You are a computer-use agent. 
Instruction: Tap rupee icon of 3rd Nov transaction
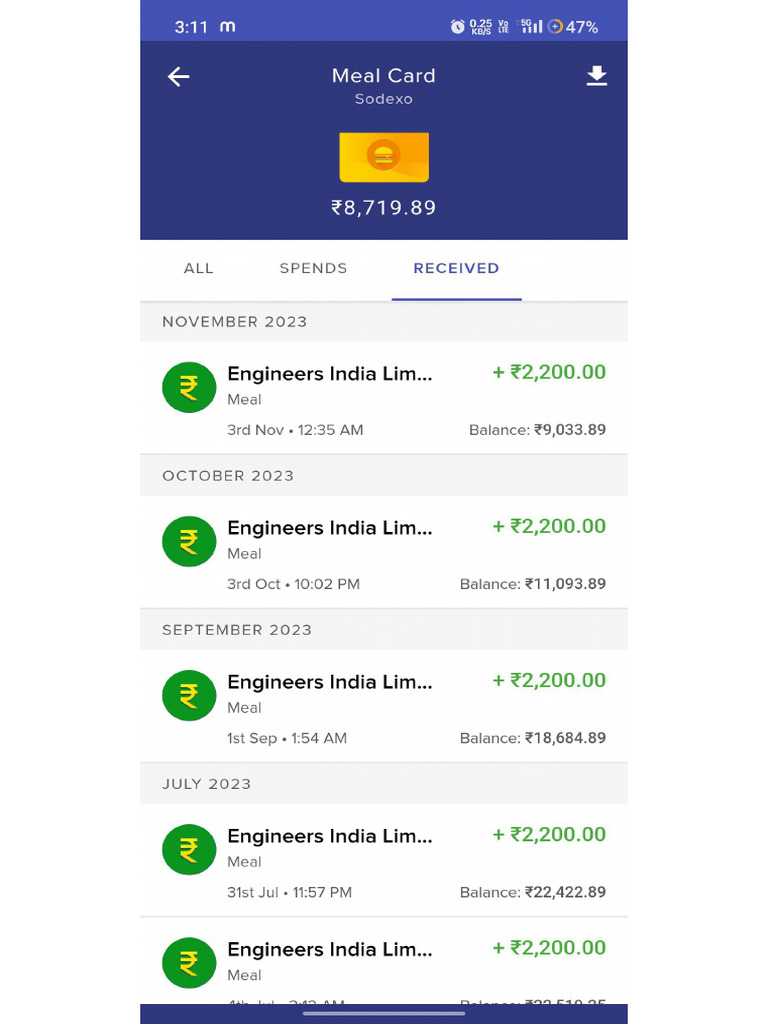point(189,387)
